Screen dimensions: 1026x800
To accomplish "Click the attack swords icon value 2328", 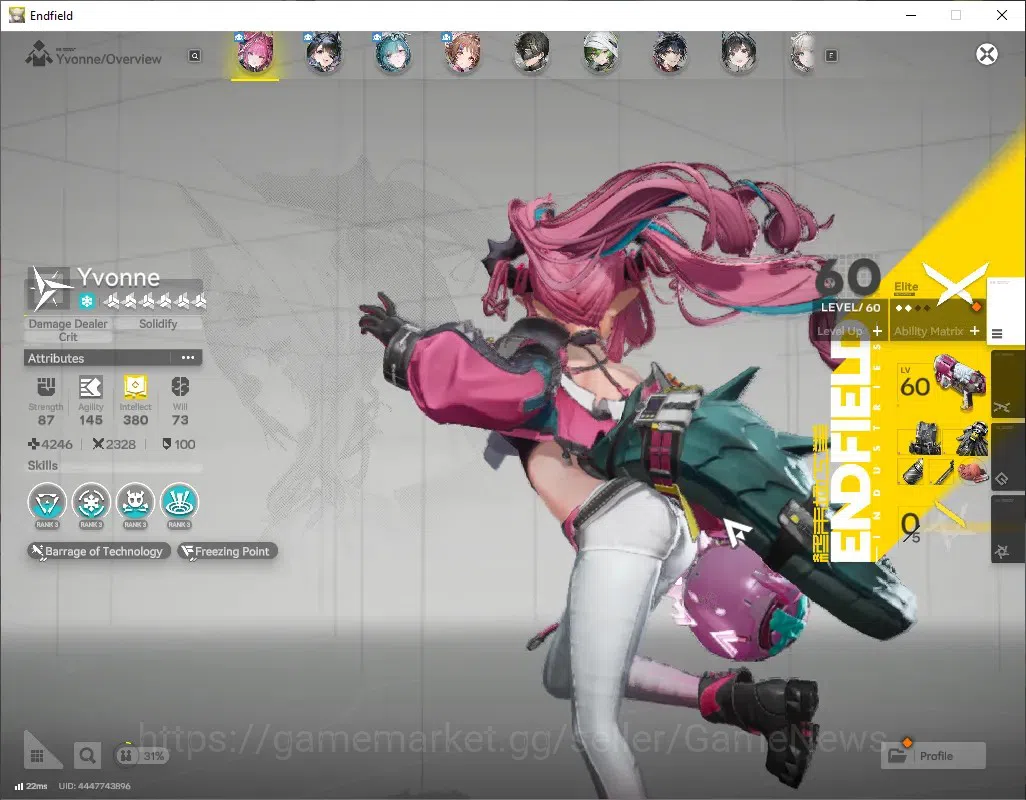I will 114,444.
